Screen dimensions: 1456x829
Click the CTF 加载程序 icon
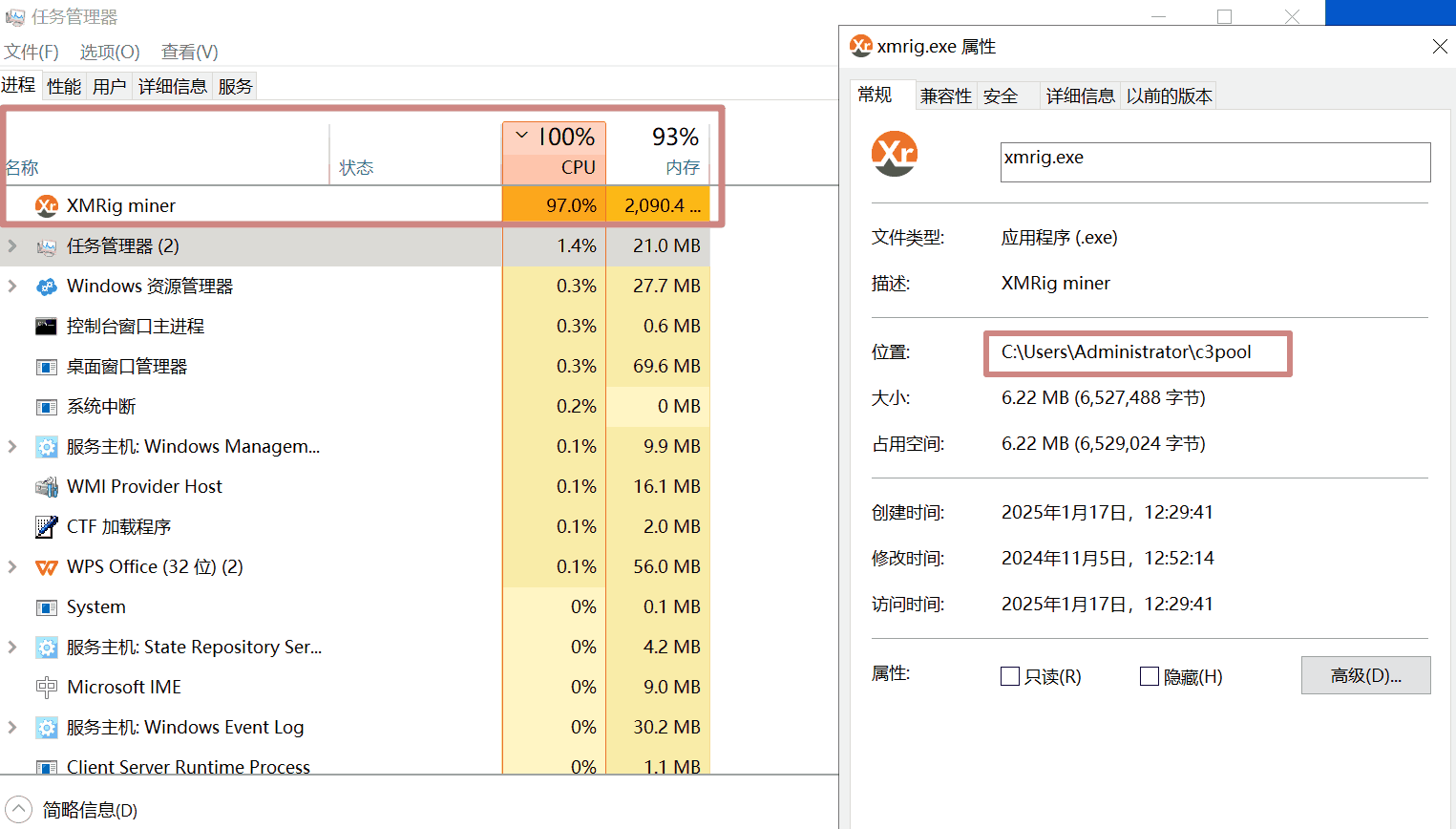click(46, 527)
